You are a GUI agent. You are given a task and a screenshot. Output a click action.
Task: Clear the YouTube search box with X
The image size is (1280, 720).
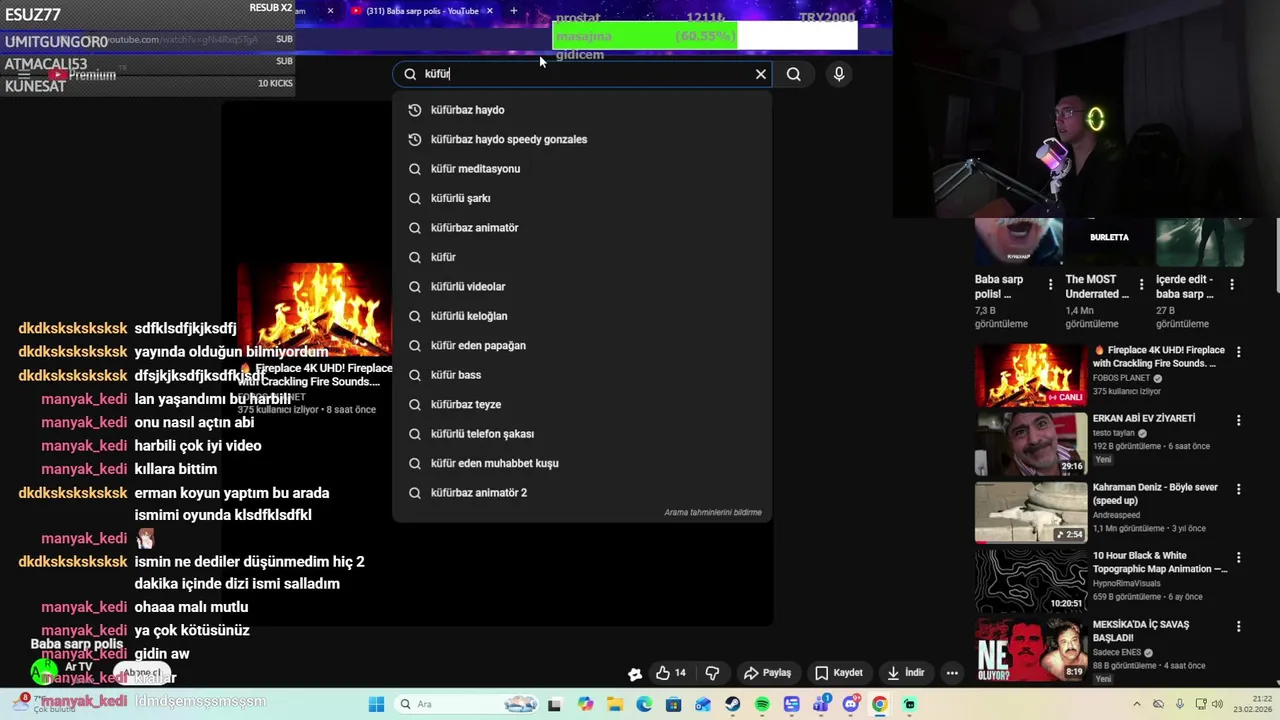point(761,74)
